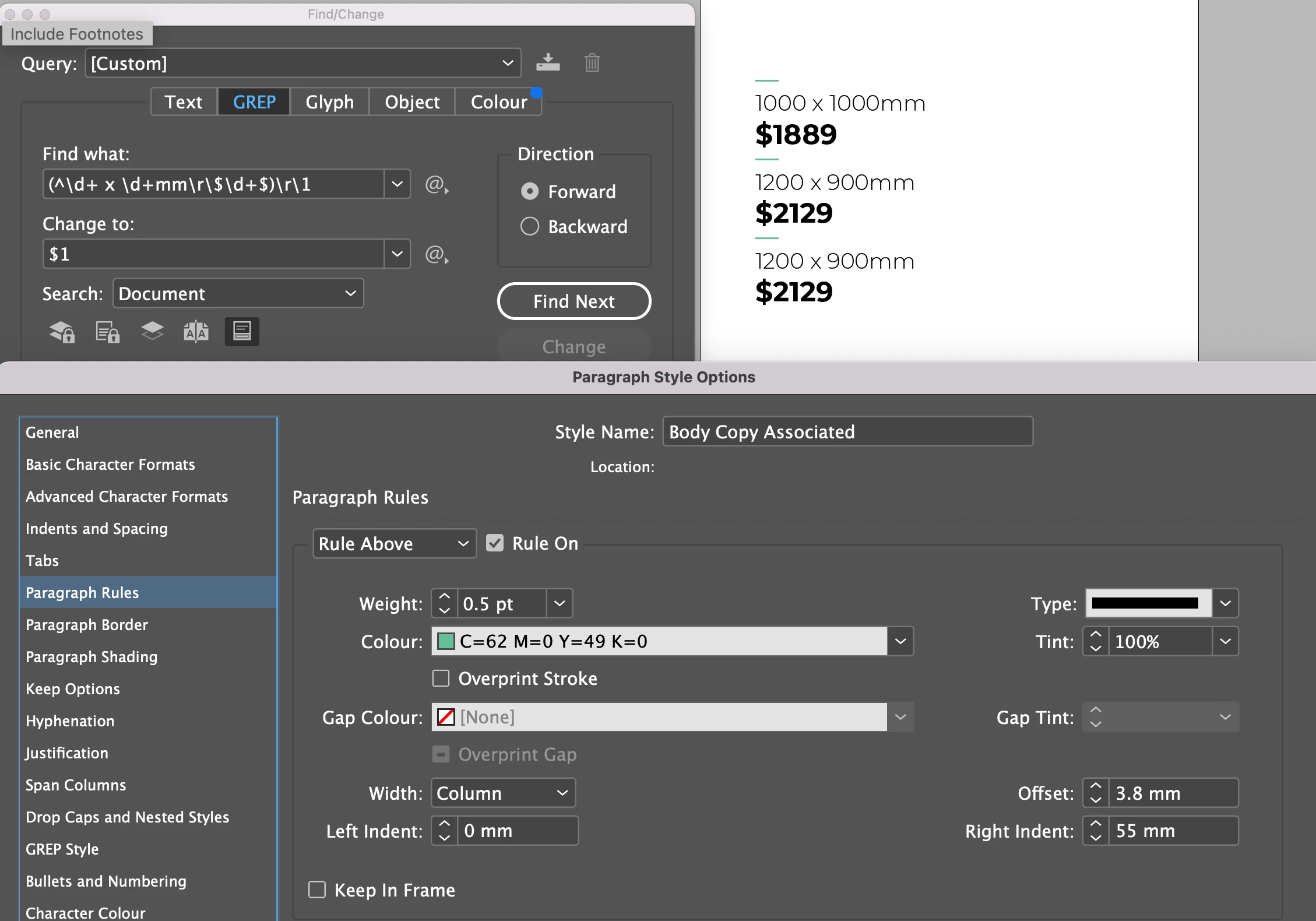Open special characters menu for Change to
The height and width of the screenshot is (921, 1316).
pos(436,255)
